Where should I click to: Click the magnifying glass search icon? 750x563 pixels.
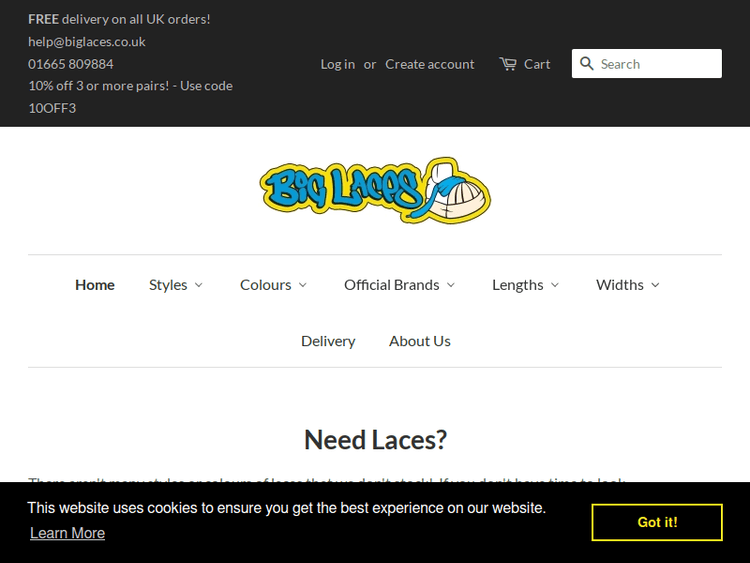pos(587,64)
